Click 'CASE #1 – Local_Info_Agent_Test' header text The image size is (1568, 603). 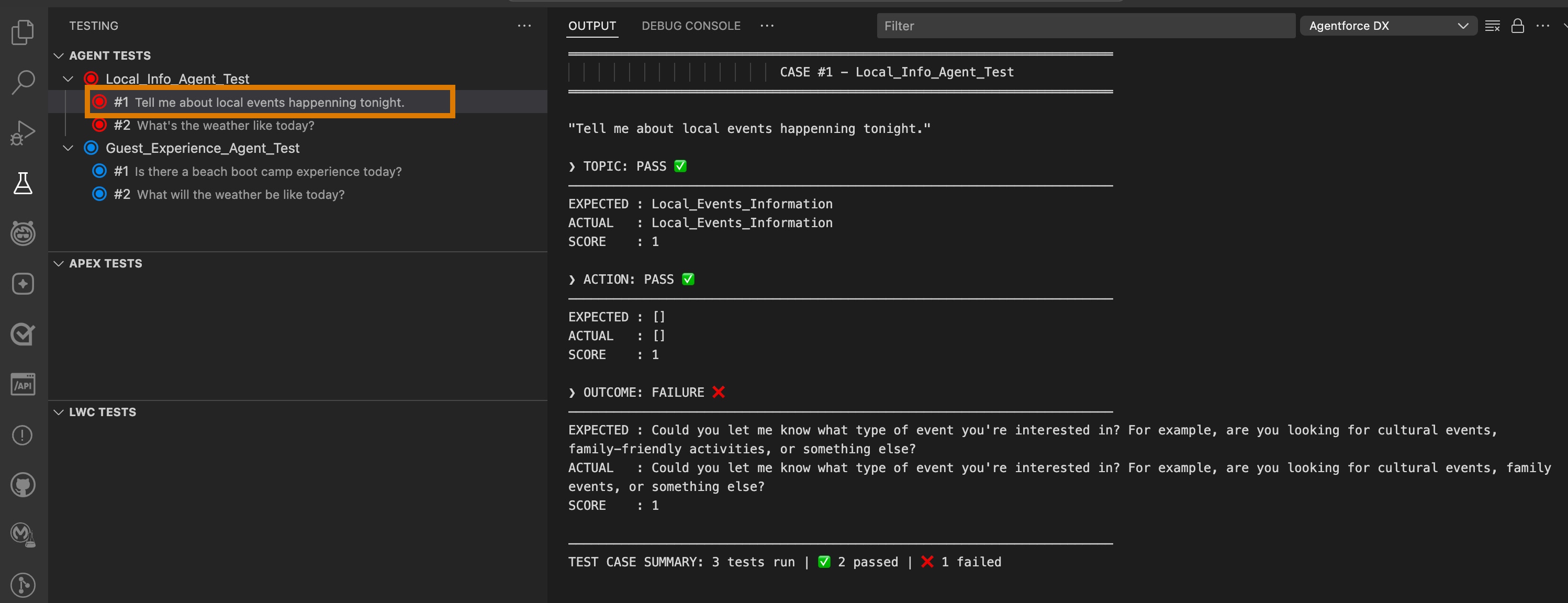click(897, 72)
